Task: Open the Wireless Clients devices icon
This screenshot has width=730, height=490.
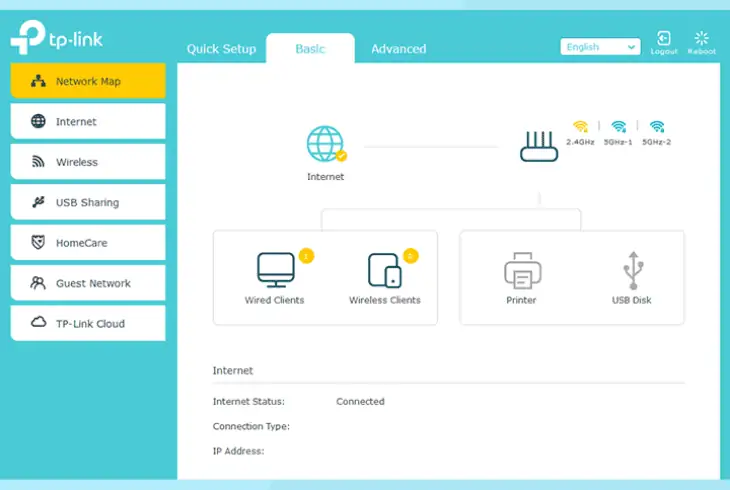Action: [x=385, y=271]
